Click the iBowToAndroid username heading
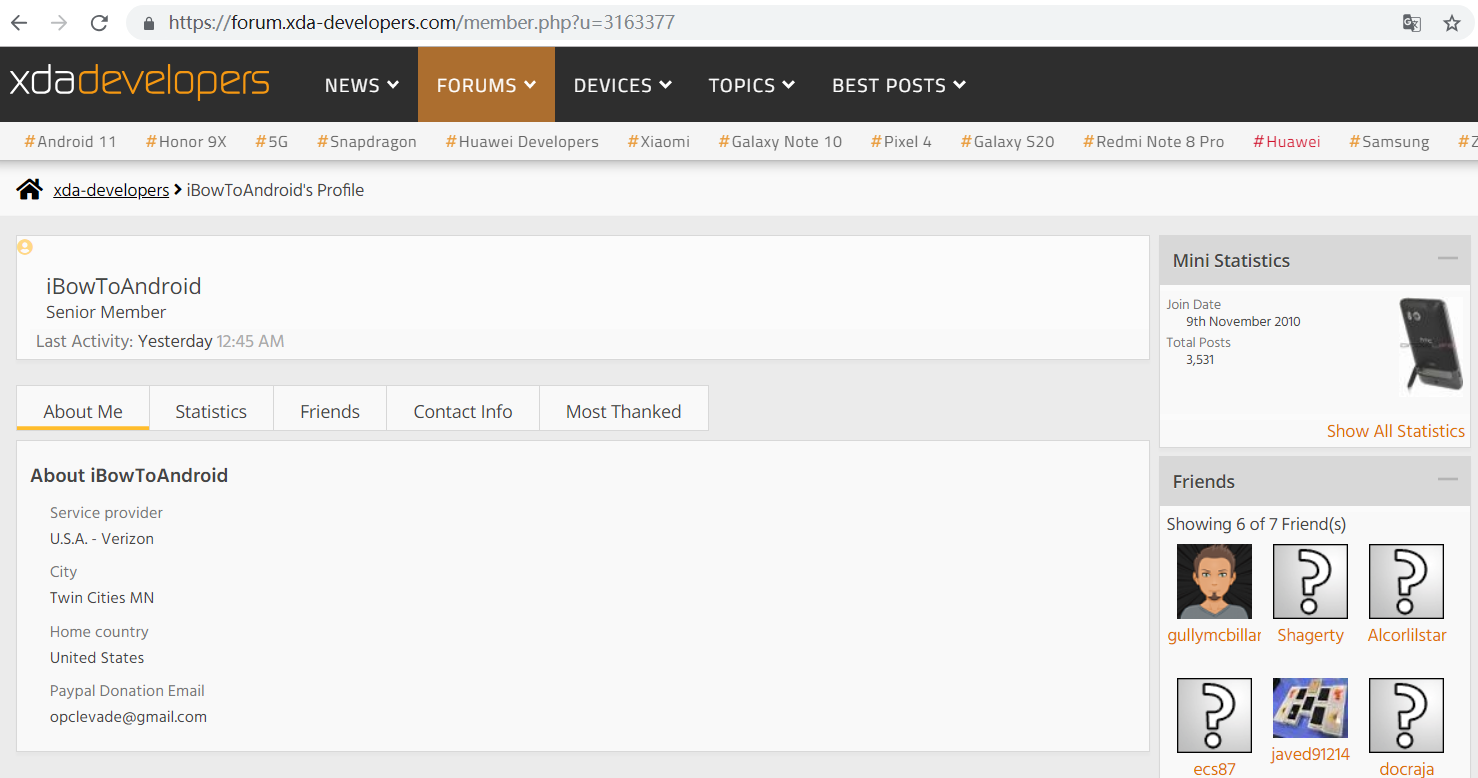 (124, 286)
